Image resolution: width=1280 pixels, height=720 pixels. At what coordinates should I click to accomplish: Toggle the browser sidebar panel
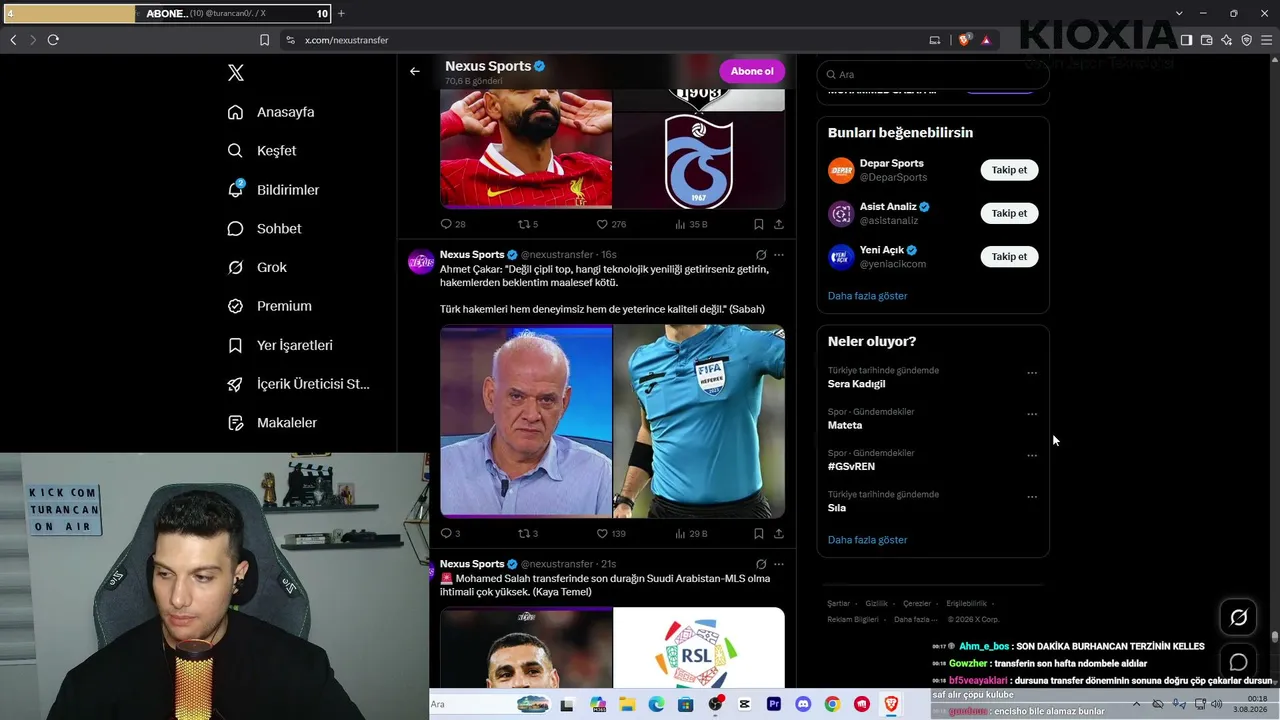[1186, 40]
